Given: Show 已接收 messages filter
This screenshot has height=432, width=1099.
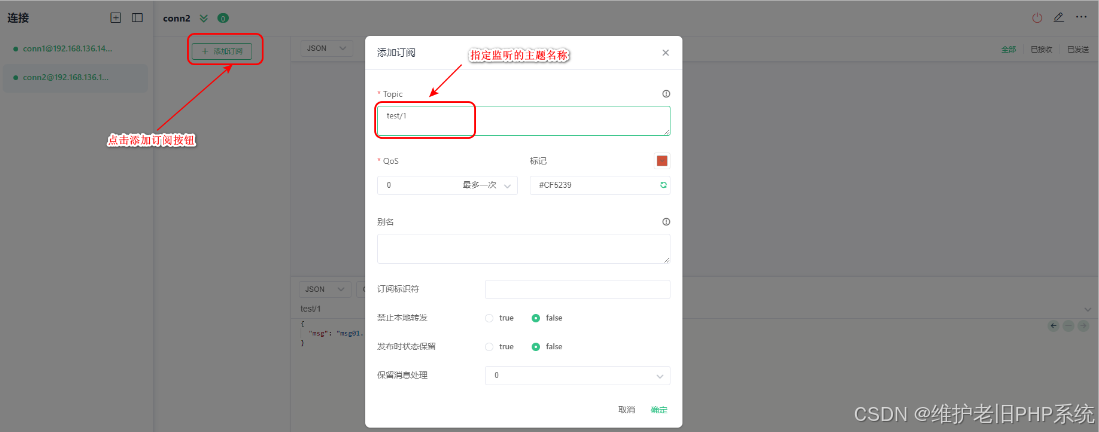Looking at the screenshot, I should (1042, 50).
